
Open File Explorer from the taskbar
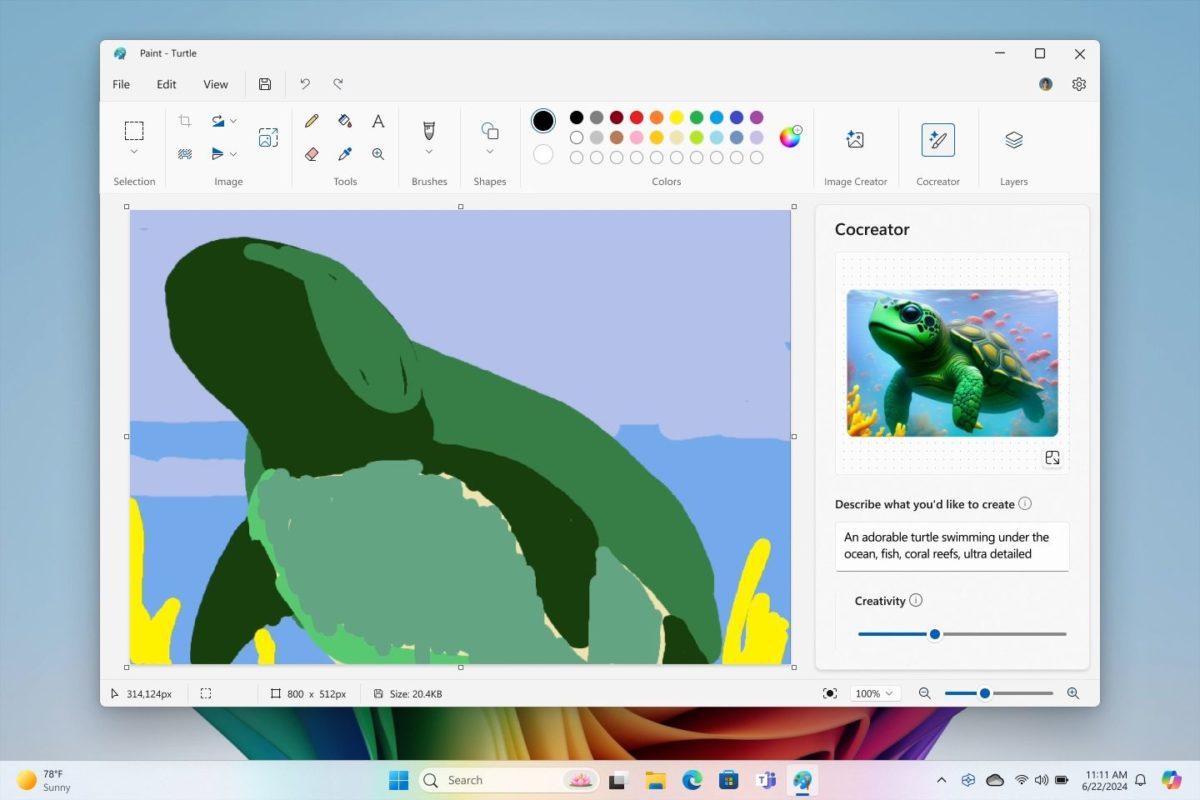coord(655,780)
